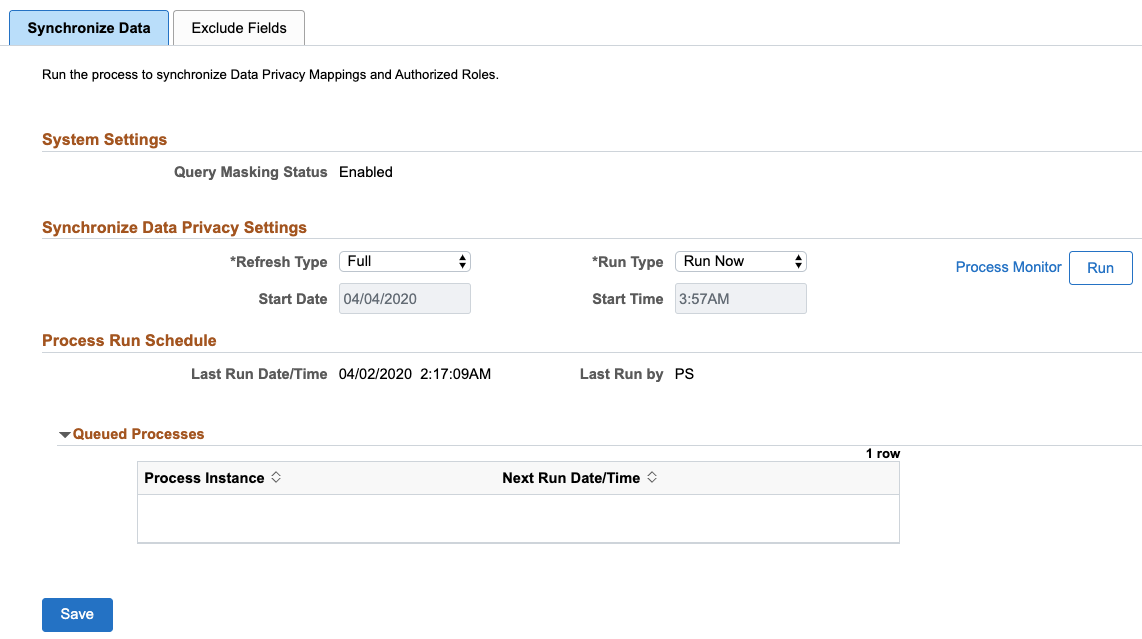Open the Refresh Type dropdown
Screen dimensions: 1142x639
coord(405,261)
